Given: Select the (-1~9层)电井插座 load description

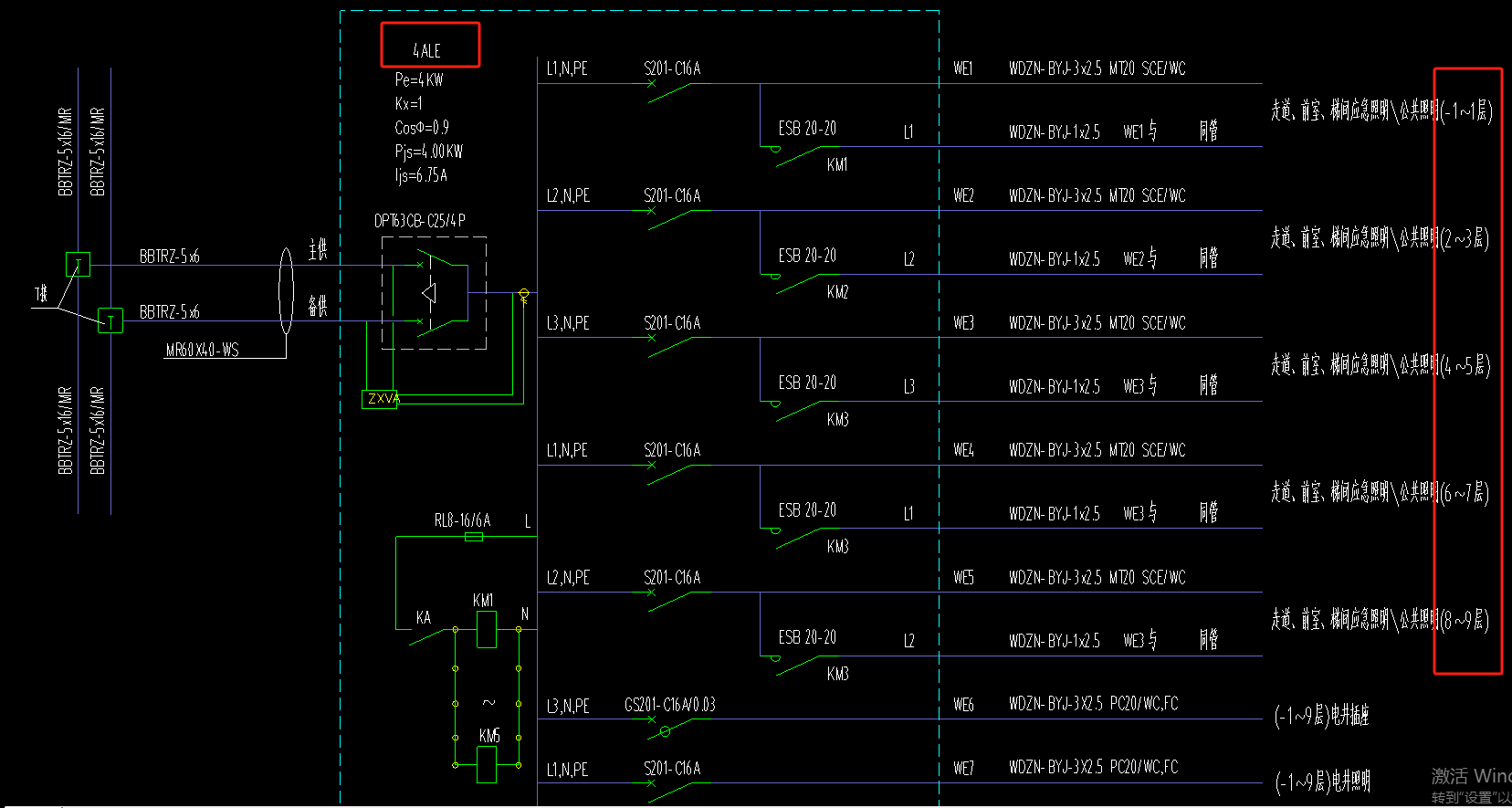Looking at the screenshot, I should coord(1321,716).
